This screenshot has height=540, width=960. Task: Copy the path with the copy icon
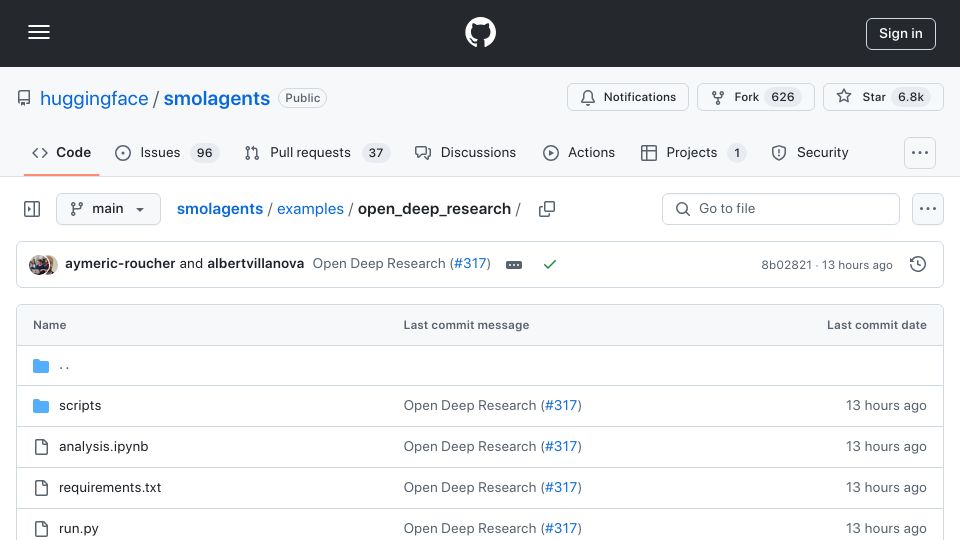pos(547,209)
